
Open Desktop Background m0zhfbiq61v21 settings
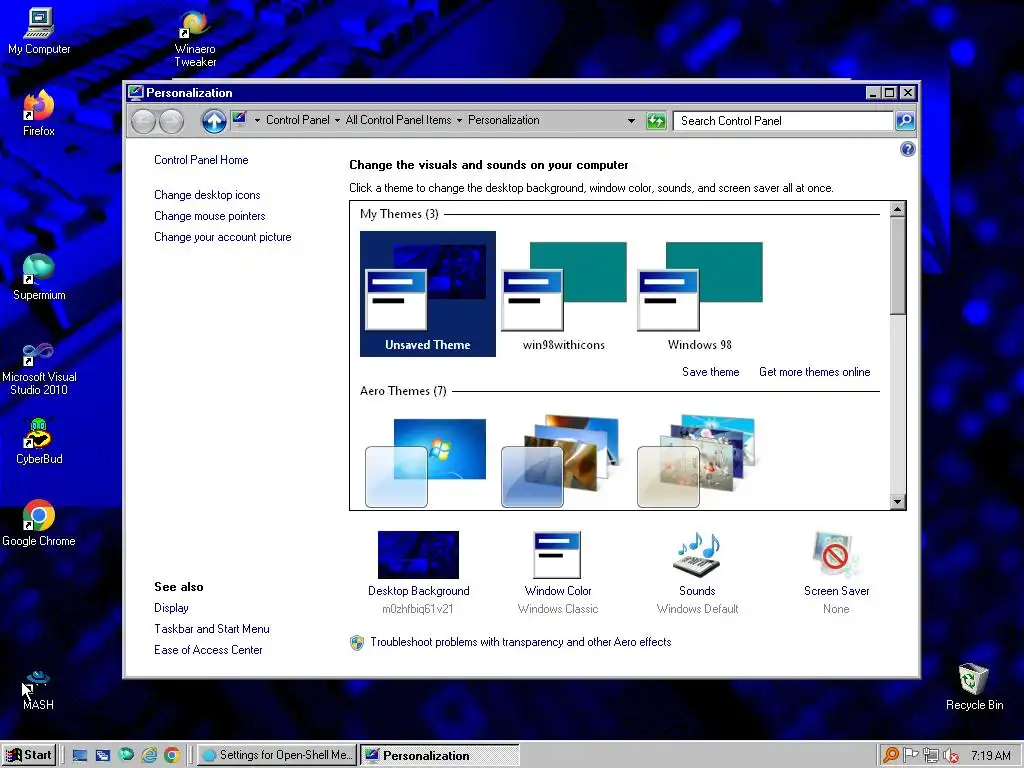419,573
